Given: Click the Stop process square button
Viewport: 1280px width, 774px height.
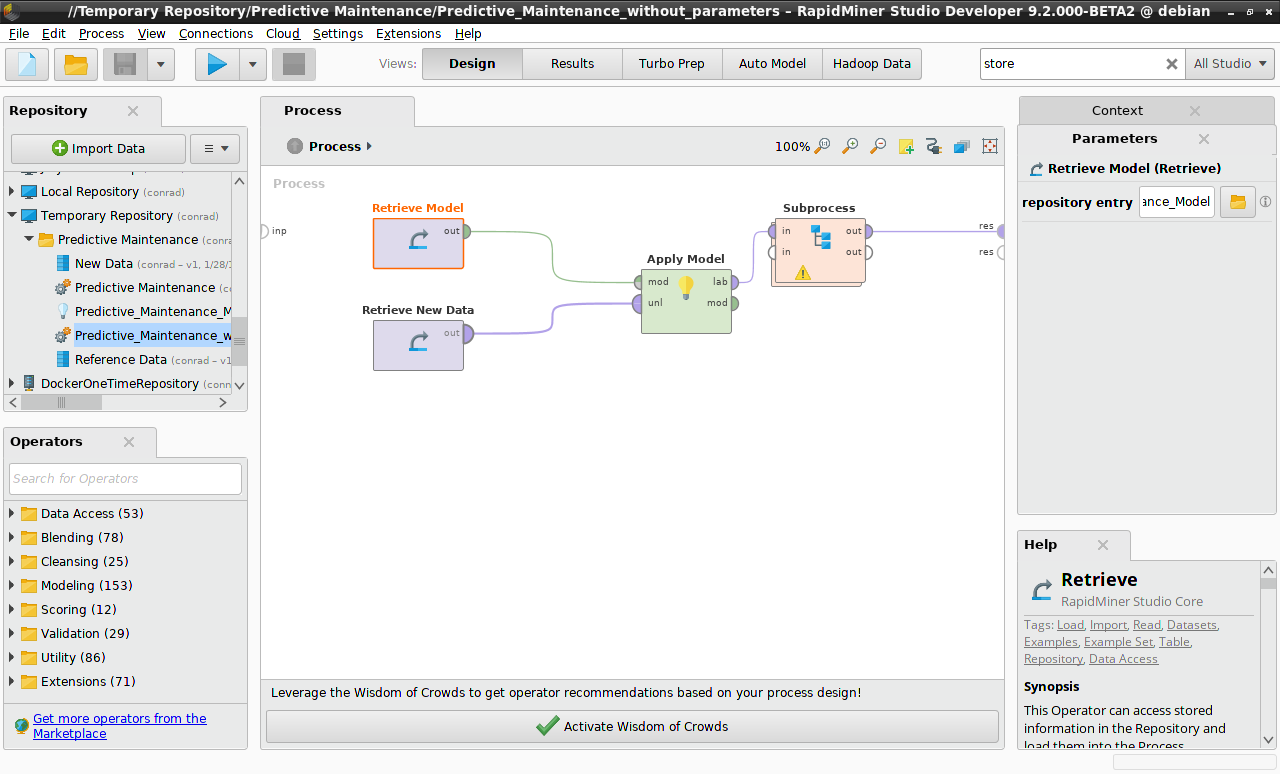Looking at the screenshot, I should click(294, 64).
